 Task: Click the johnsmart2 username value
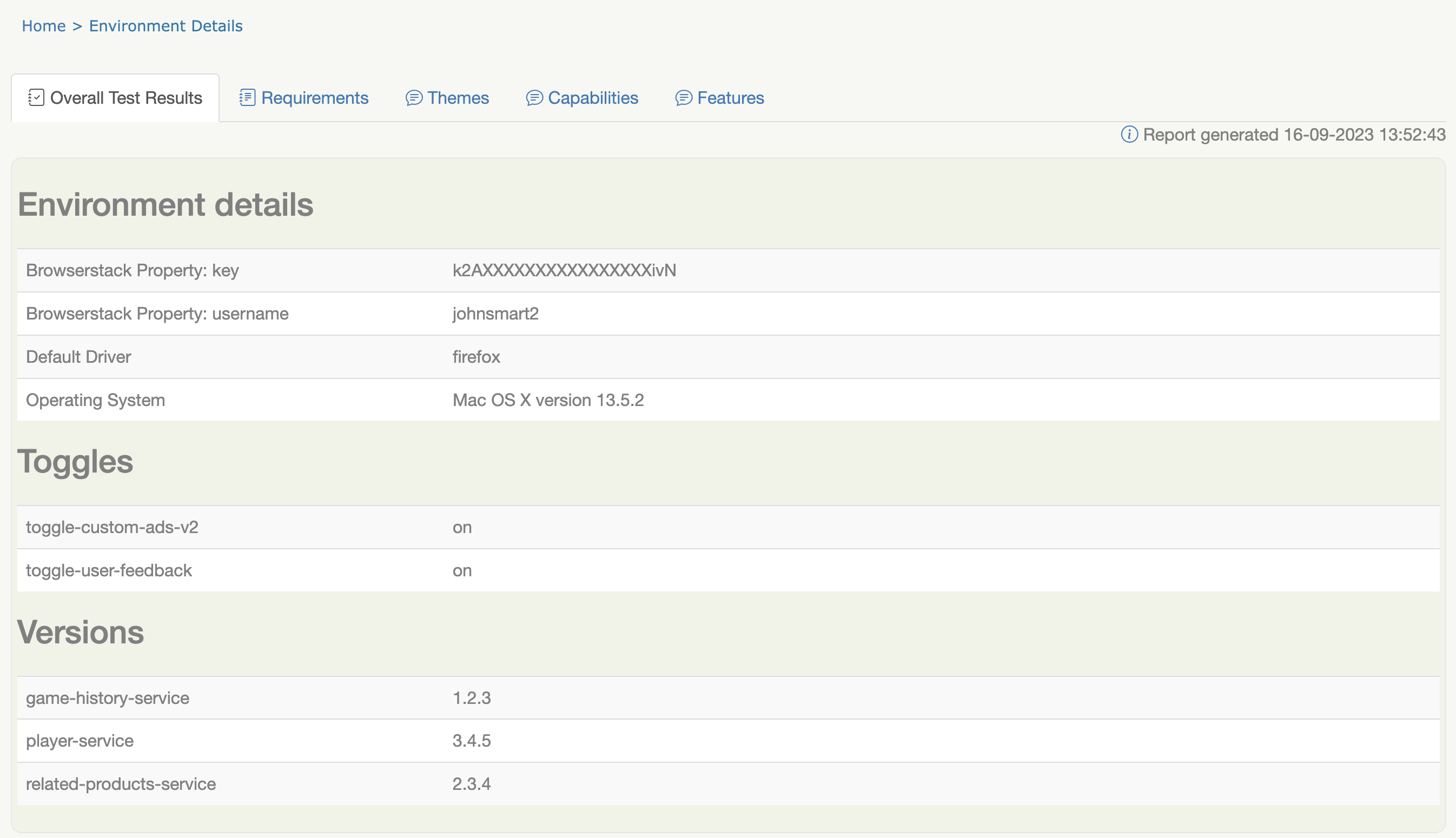point(495,314)
